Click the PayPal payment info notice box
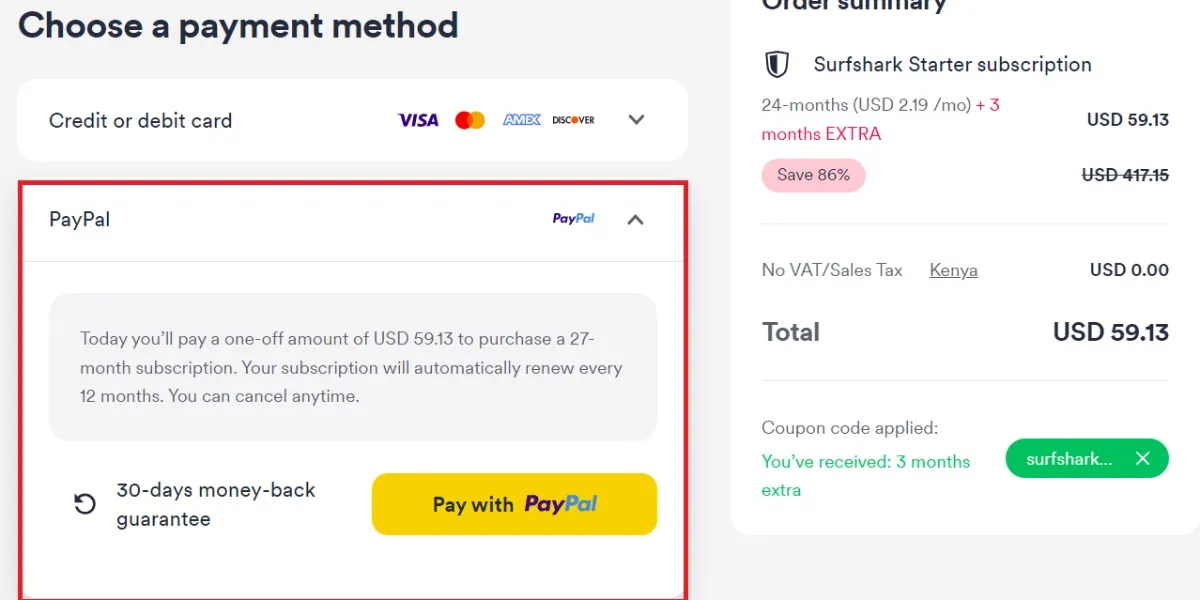This screenshot has height=600, width=1200. [x=353, y=367]
